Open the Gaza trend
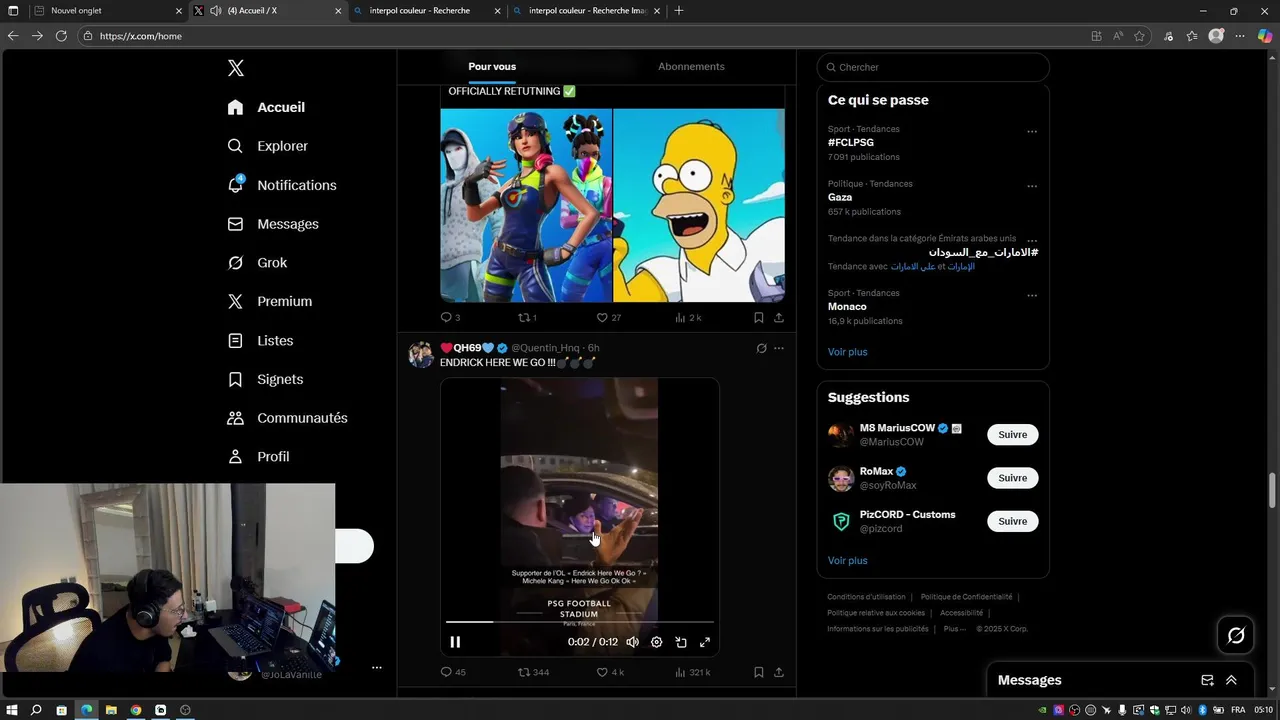 (x=840, y=197)
